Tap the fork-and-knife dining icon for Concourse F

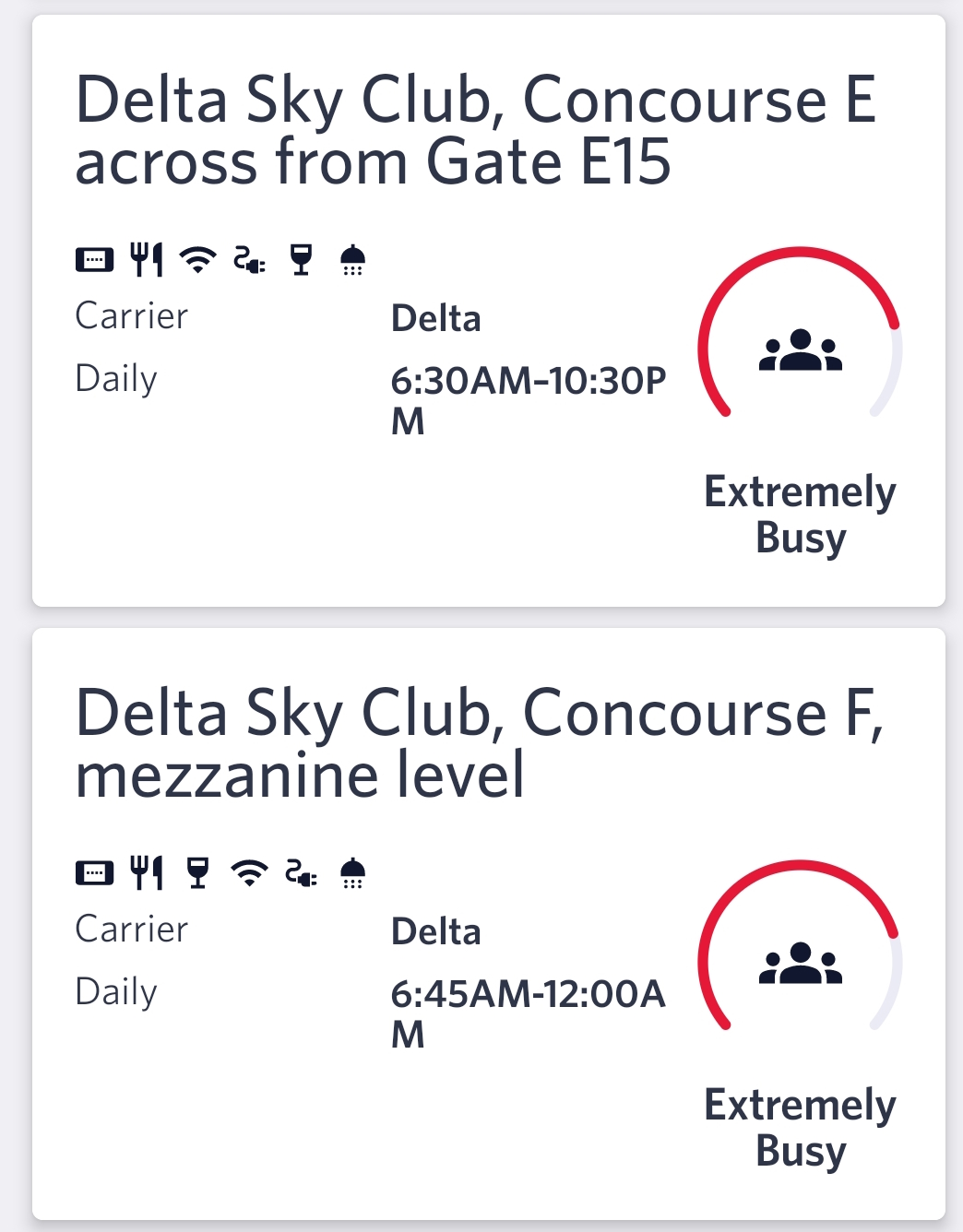(146, 872)
